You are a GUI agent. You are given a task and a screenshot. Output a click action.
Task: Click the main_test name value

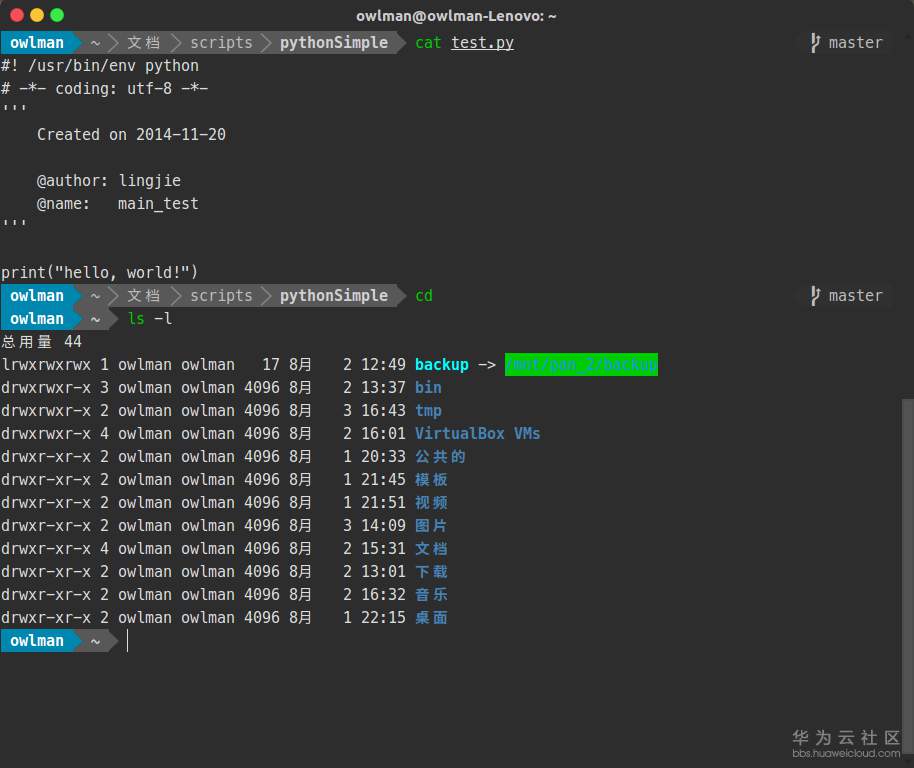coord(158,204)
